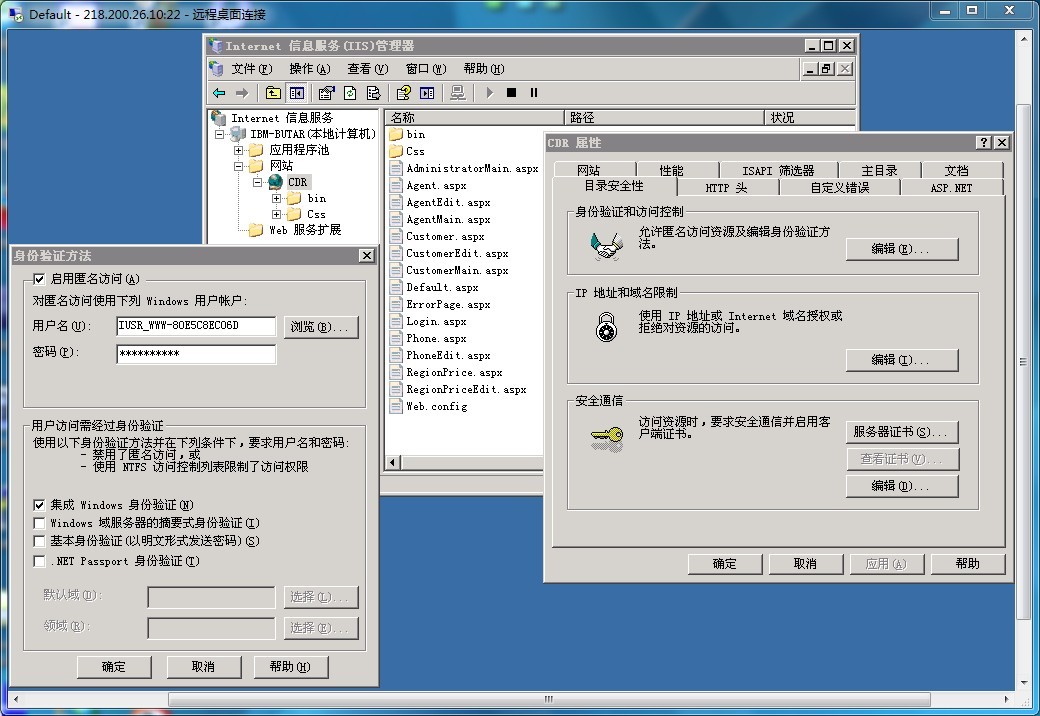Open the 文件(F) menu
The height and width of the screenshot is (716, 1040).
(251, 69)
